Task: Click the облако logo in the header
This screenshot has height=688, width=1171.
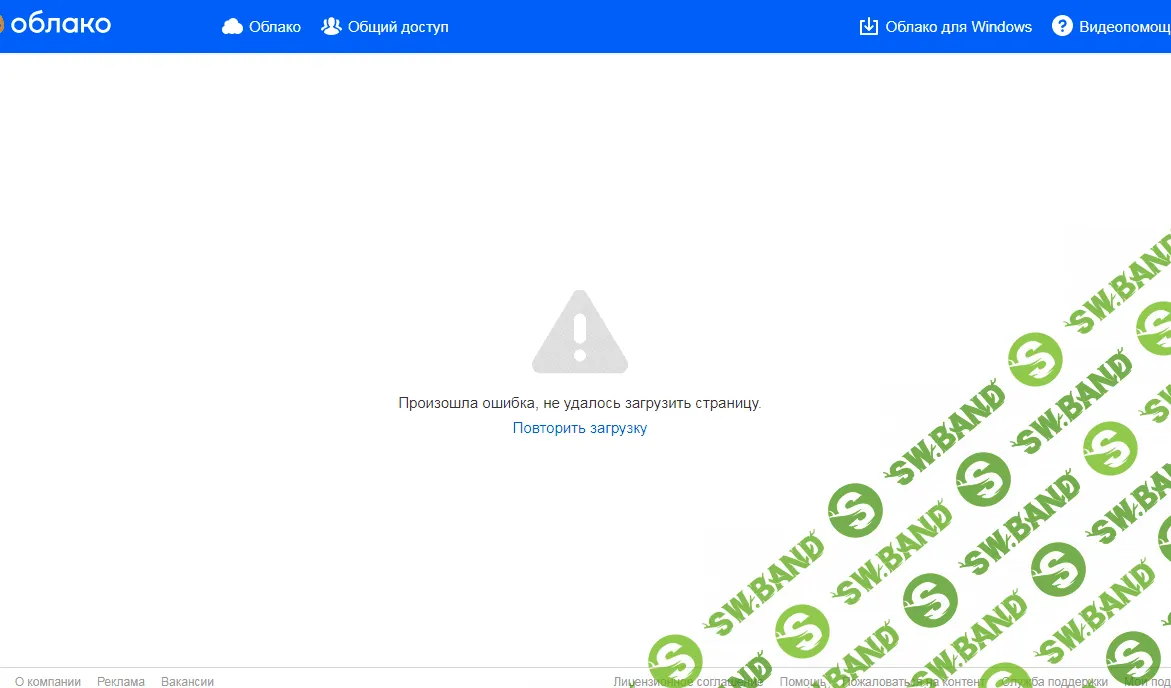Action: coord(56,25)
